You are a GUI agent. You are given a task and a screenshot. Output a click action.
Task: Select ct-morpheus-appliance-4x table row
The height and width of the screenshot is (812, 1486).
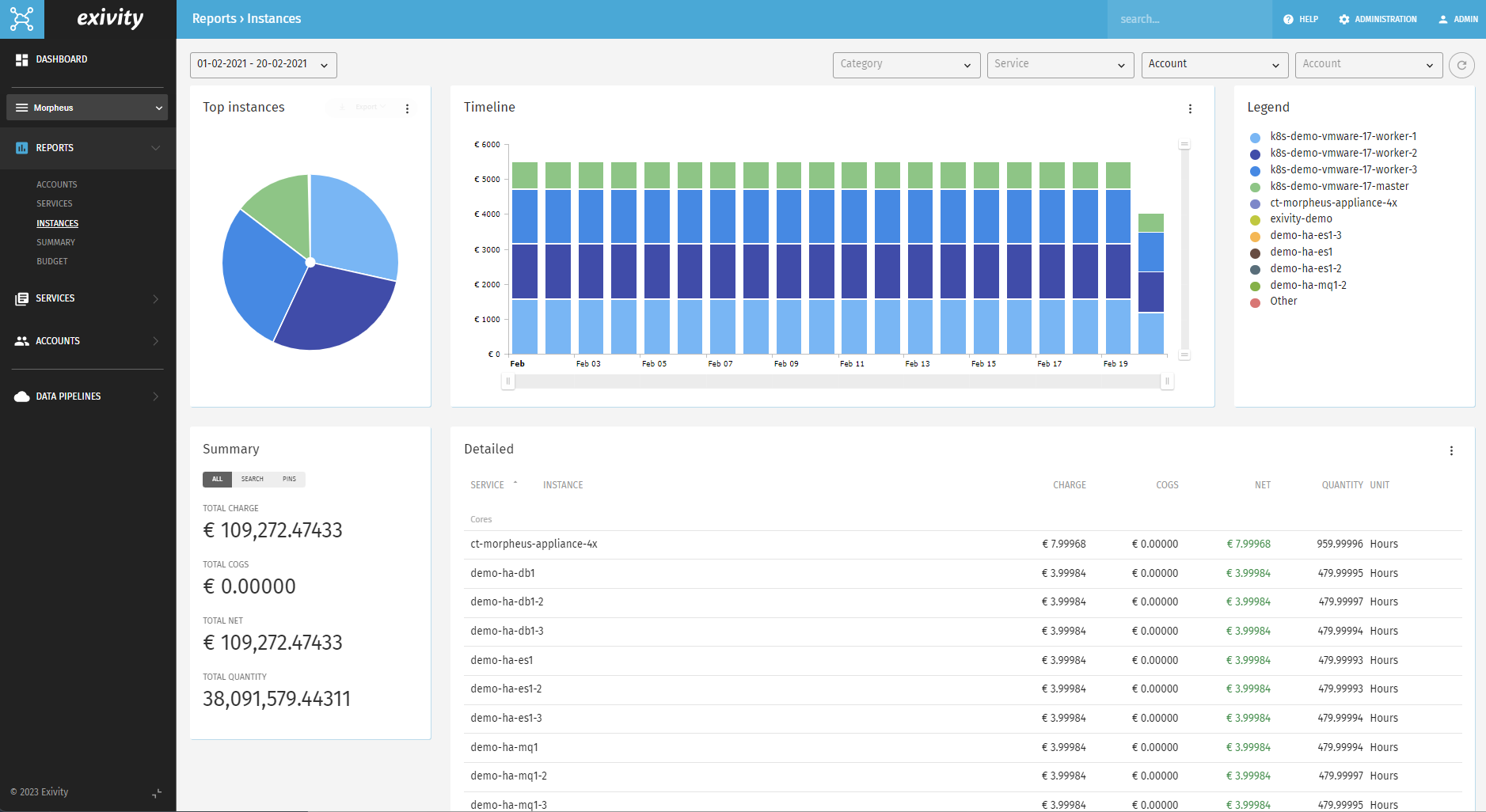[963, 544]
